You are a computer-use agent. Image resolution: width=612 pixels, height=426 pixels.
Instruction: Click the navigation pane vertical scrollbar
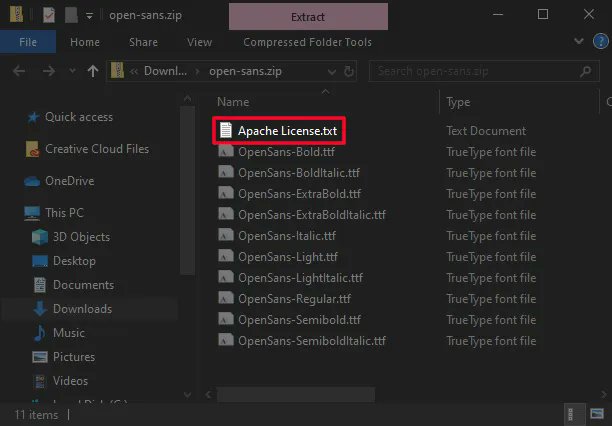[188, 191]
